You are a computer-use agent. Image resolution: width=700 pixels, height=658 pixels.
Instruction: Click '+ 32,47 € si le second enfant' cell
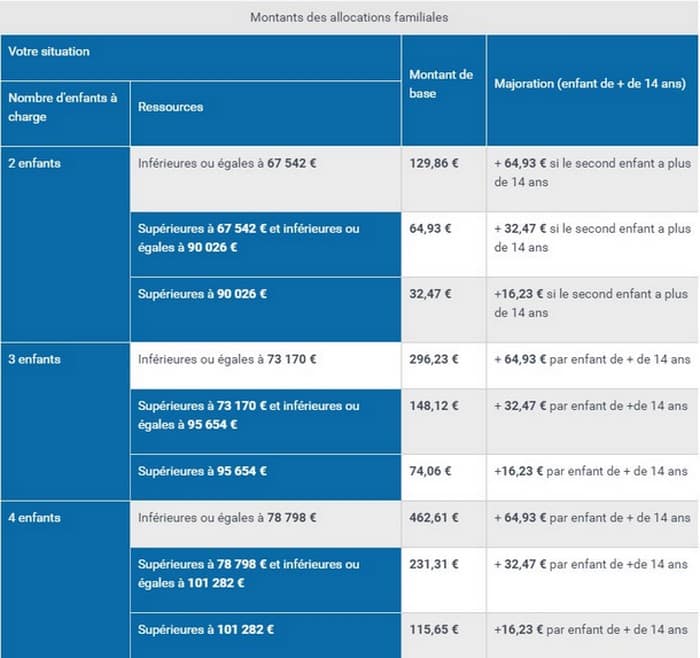point(592,244)
